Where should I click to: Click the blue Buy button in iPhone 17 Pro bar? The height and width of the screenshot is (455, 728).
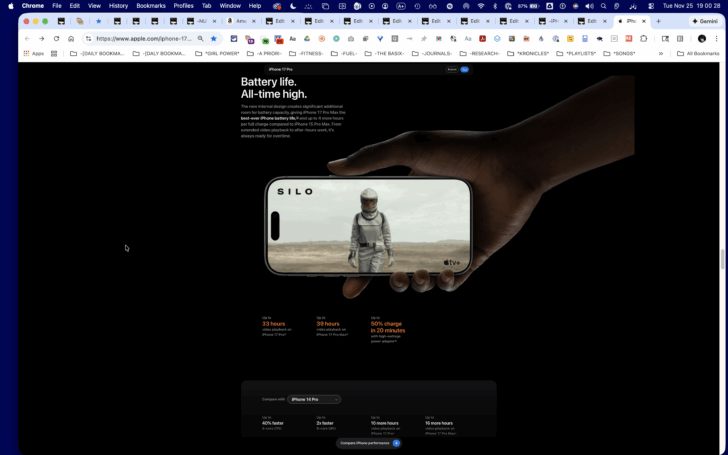click(x=464, y=70)
